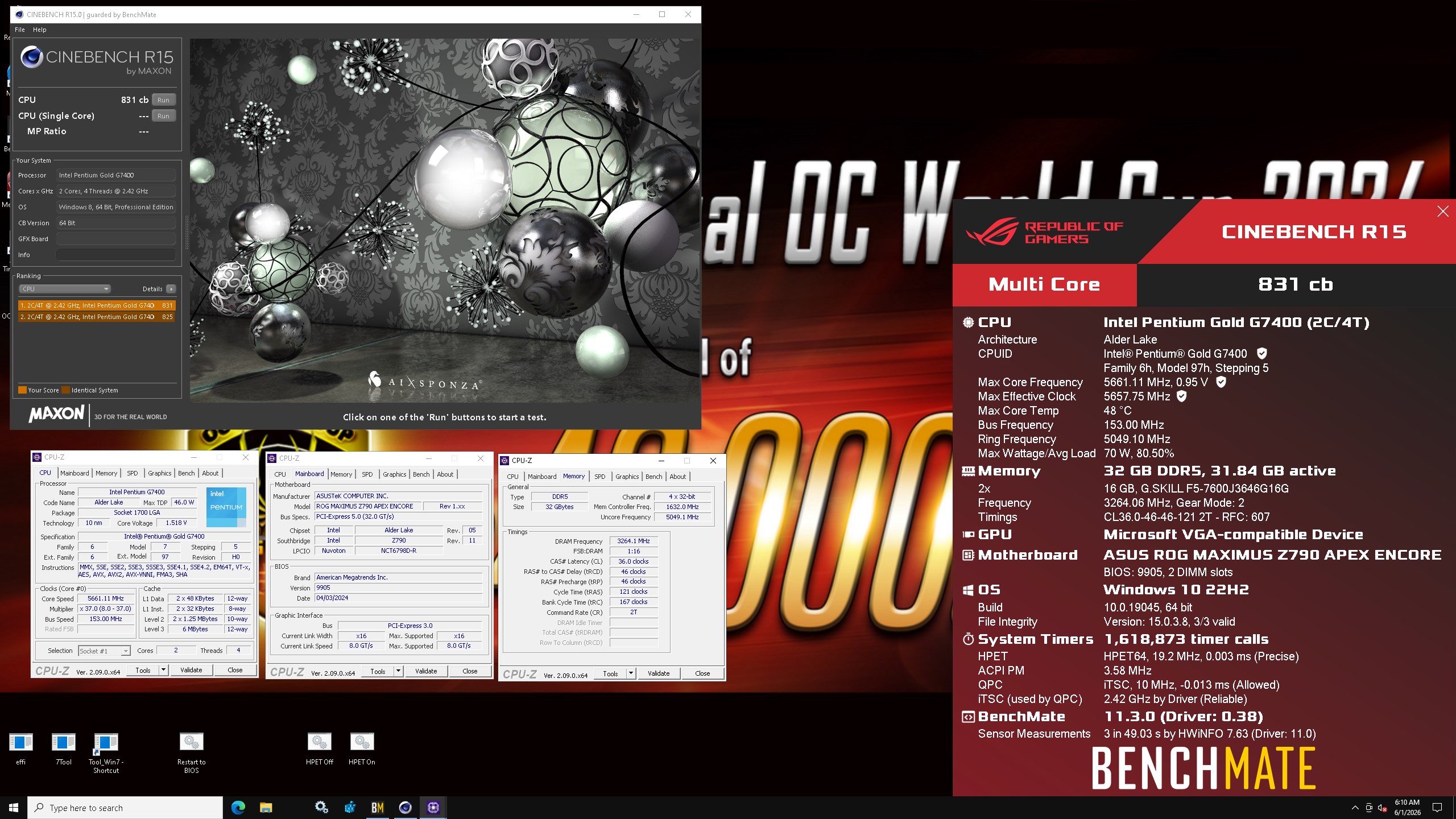
Task: Click the CPU-Z title icon in left window
Action: tap(38, 457)
